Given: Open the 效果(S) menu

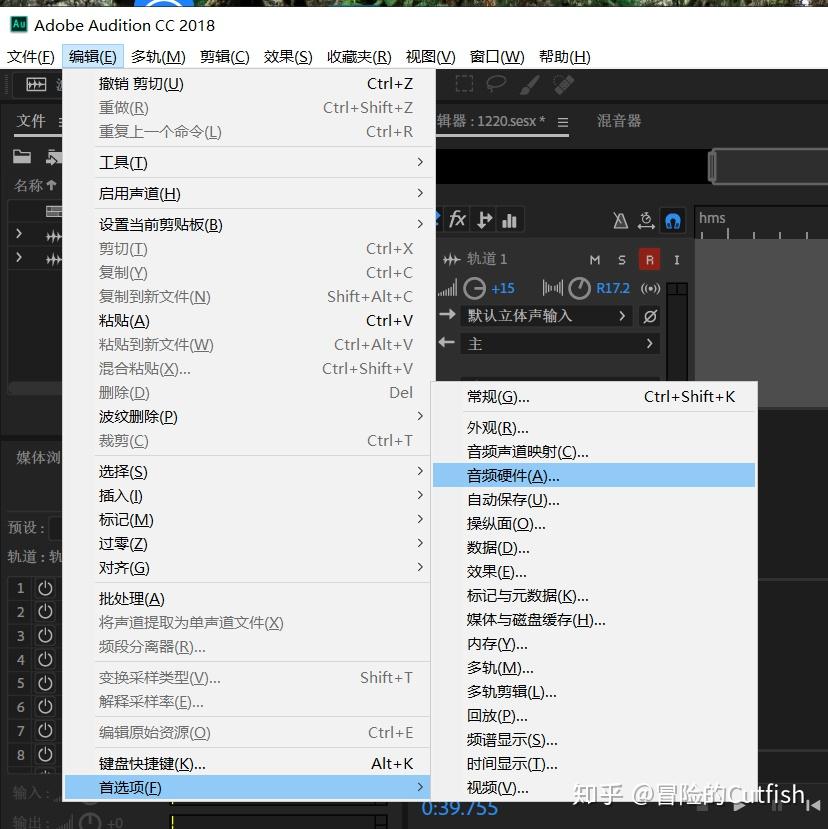Looking at the screenshot, I should pyautogui.click(x=288, y=56).
